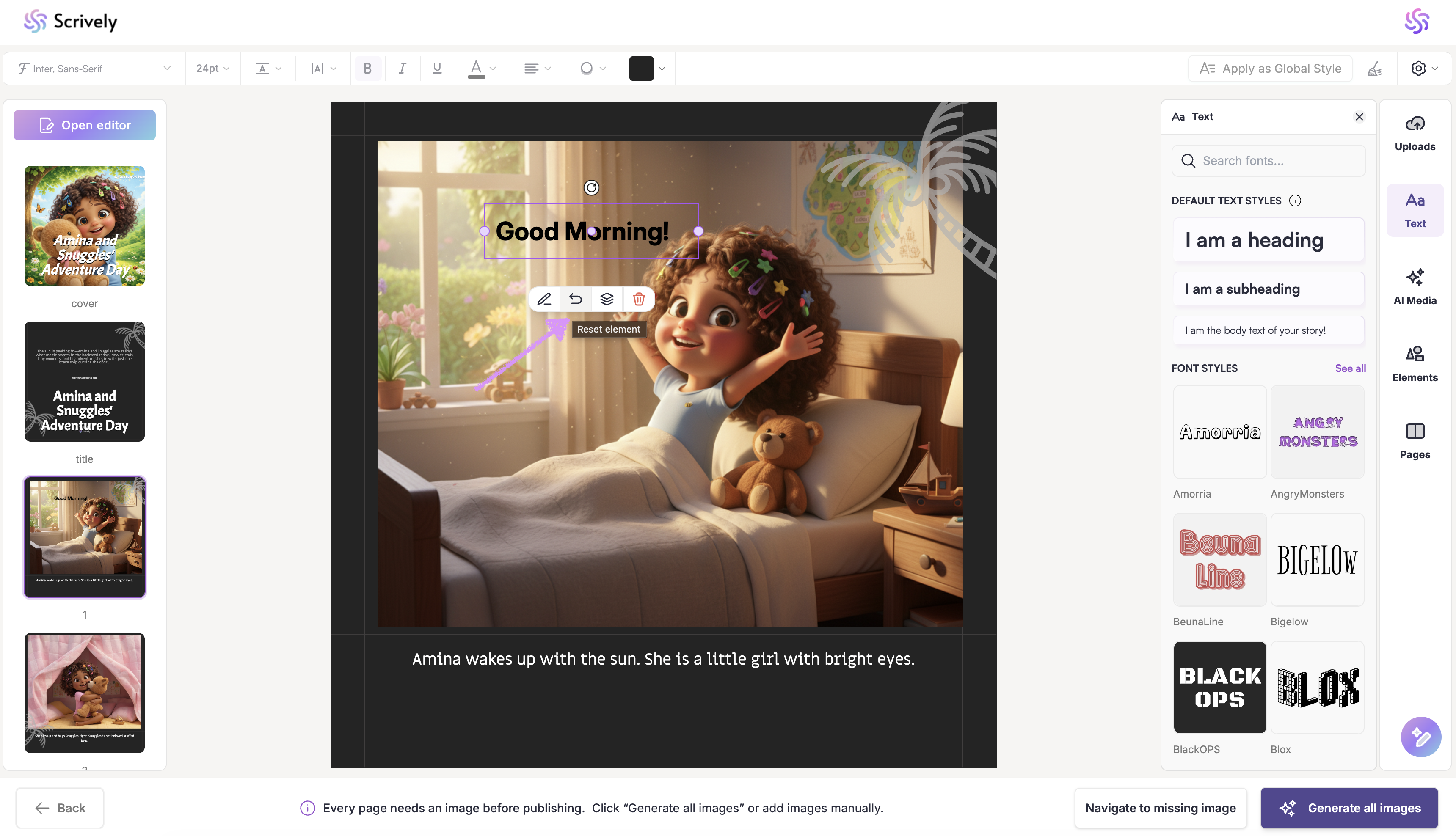Expand the 24pt font size dropdown

pos(212,69)
